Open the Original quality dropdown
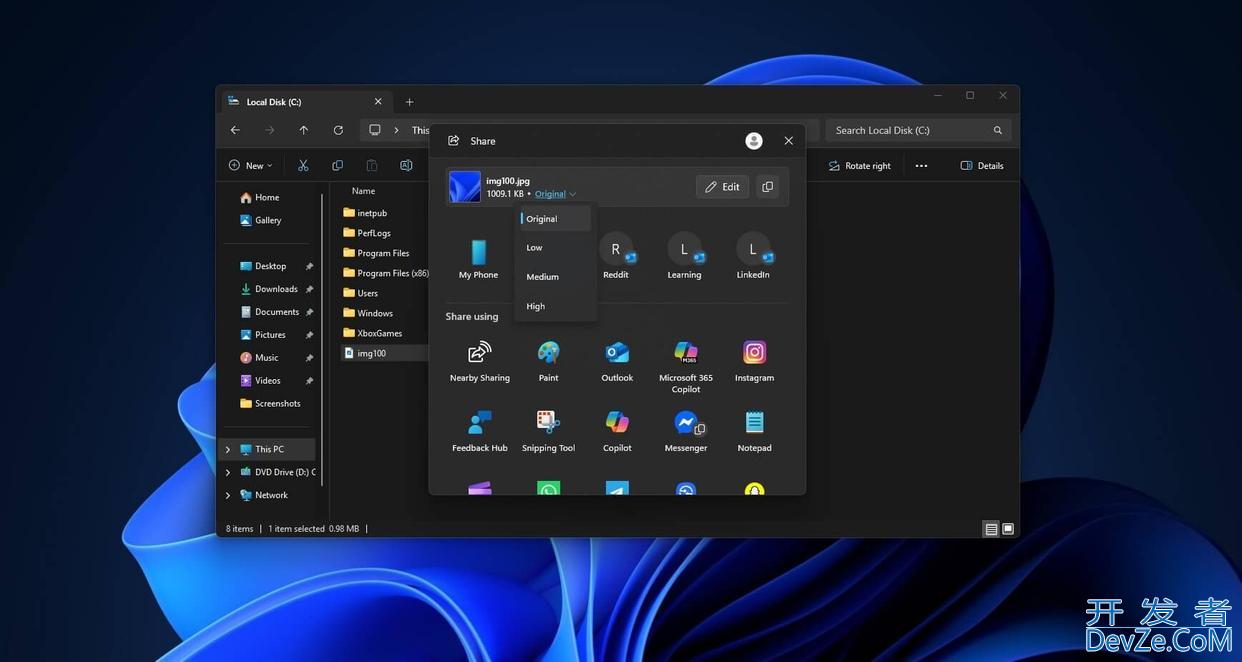 click(555, 194)
